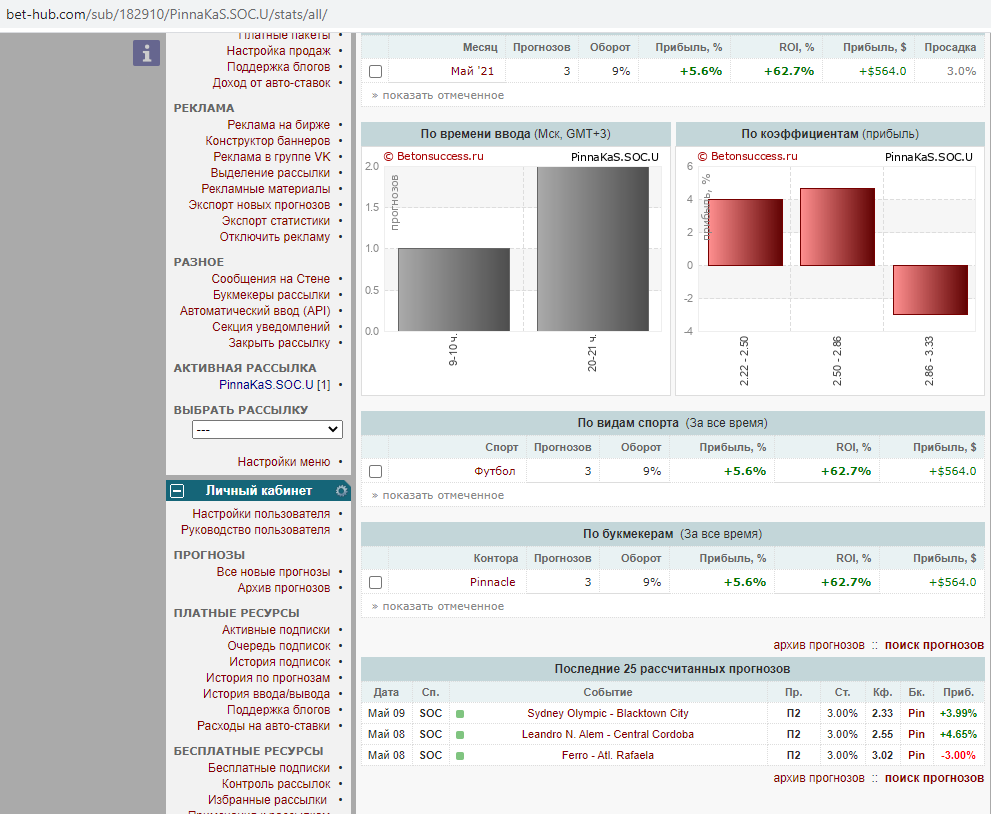
Task: Open Расходы на авто-ставки
Action: click(264, 726)
